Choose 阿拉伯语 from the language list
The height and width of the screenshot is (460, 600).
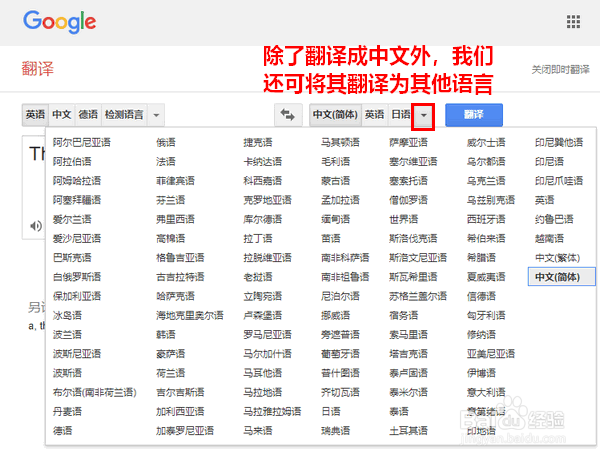pos(72,162)
